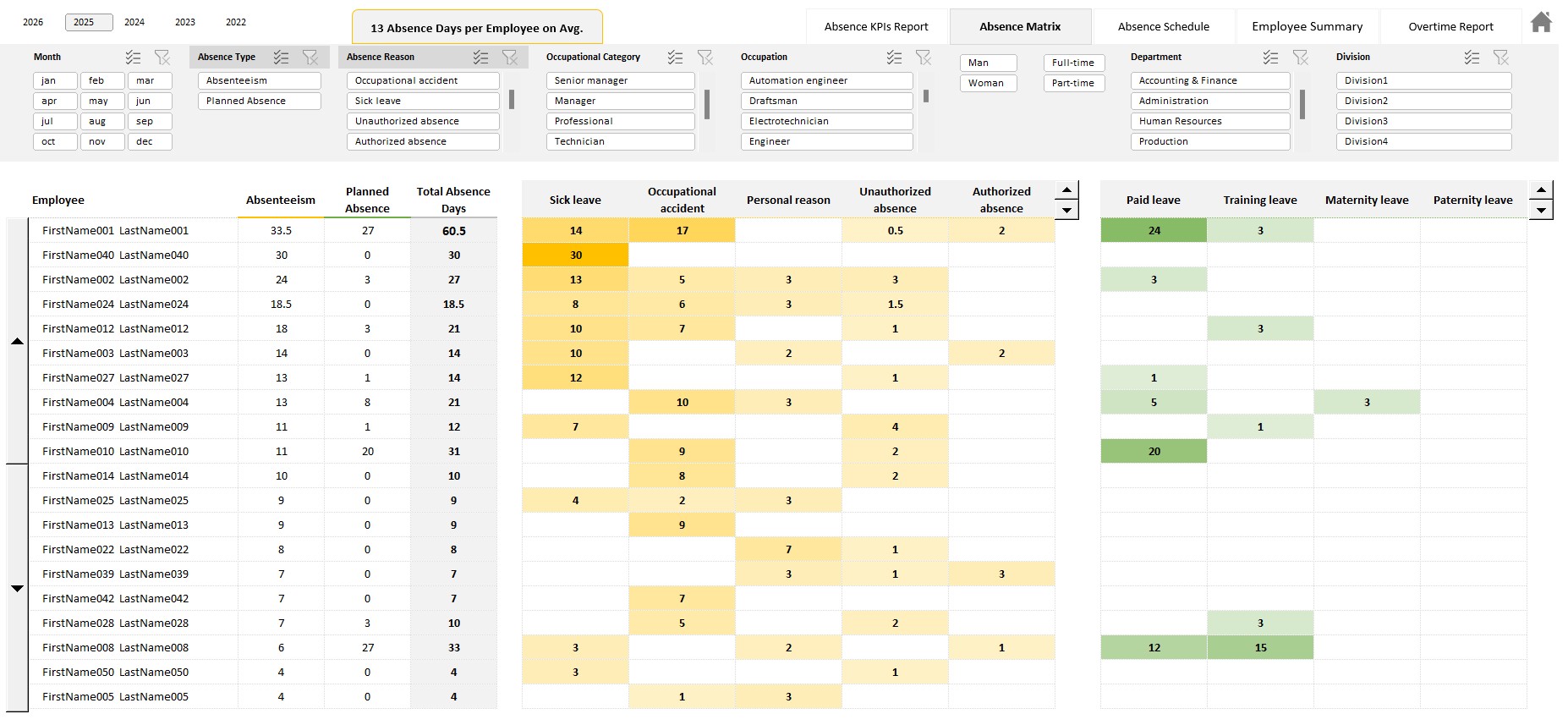Viewport: 1568px width, 725px height.
Task: Open the Absence Schedule tab
Action: (1163, 27)
